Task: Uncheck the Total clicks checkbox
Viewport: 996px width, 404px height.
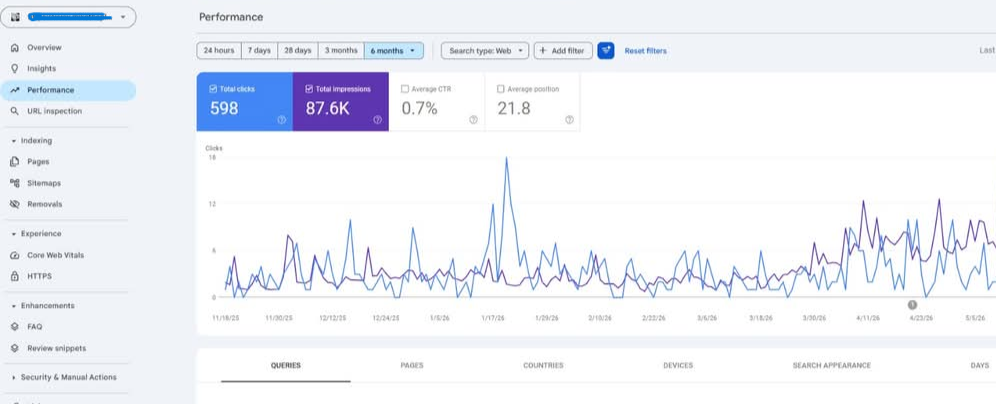Action: coord(213,90)
